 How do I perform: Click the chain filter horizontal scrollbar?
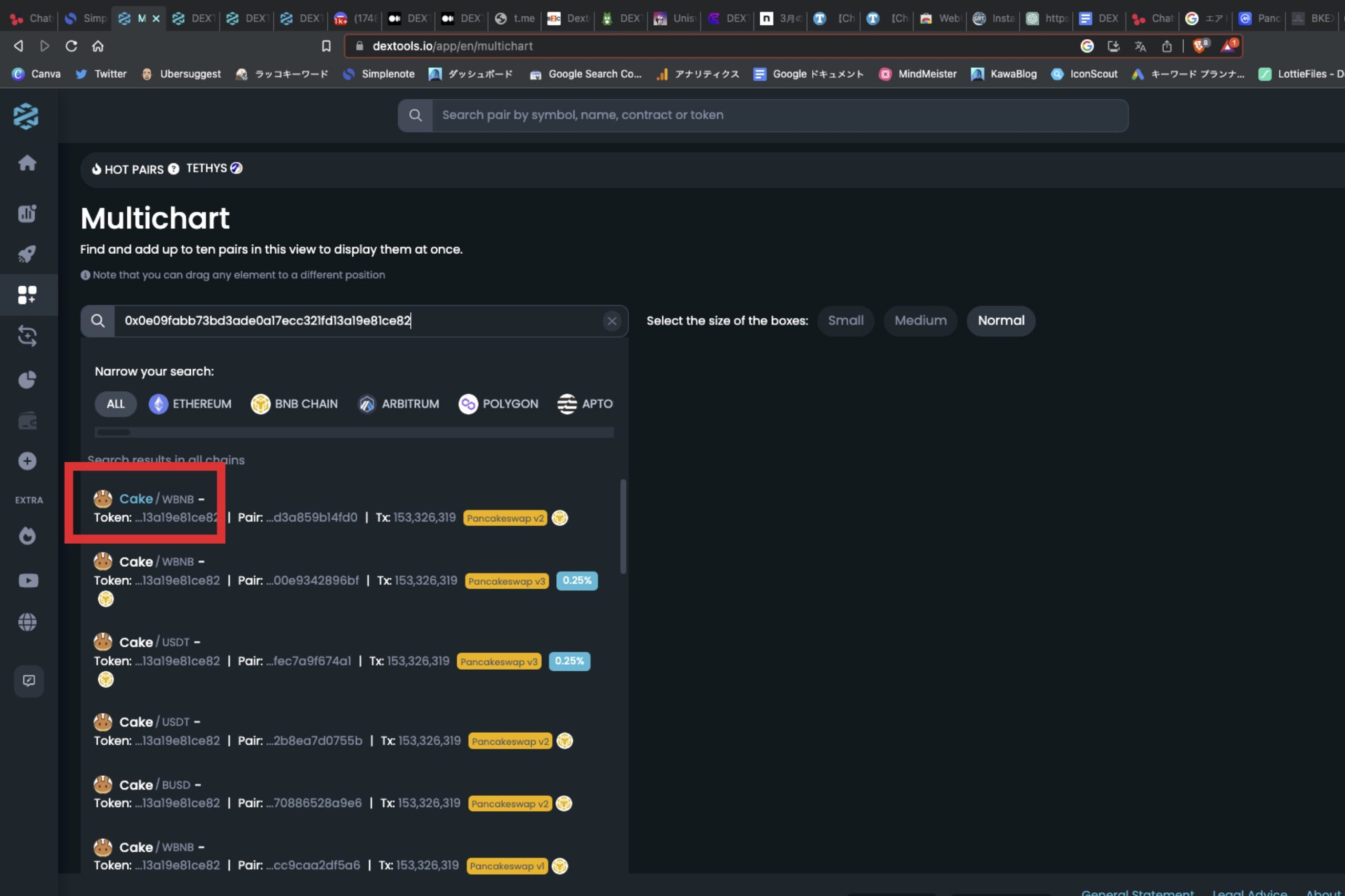[113, 433]
